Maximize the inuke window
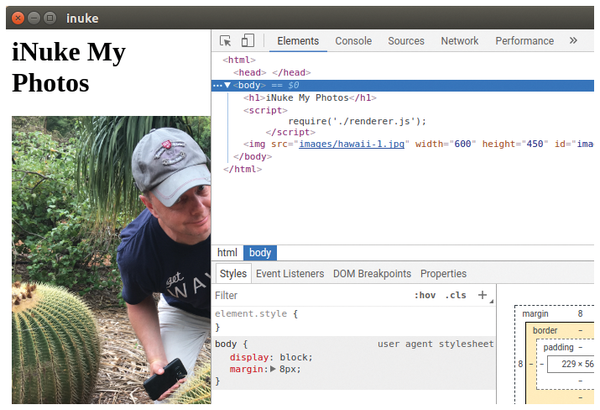Image resolution: width=600 pixels, height=410 pixels. point(50,18)
